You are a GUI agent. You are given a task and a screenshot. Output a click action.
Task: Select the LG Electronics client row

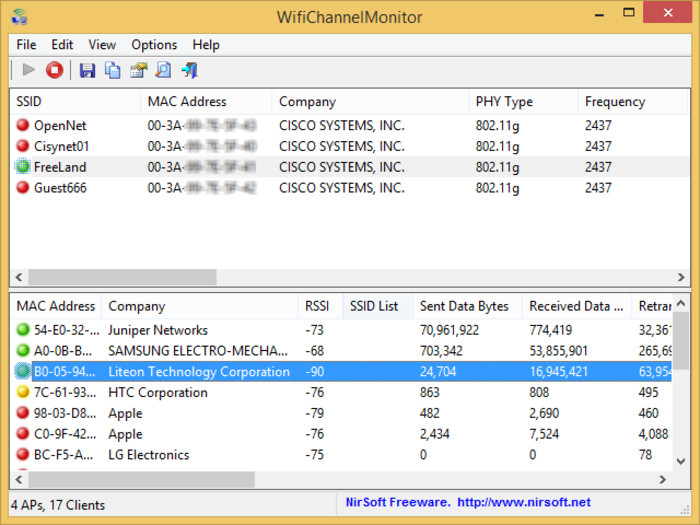coord(341,454)
